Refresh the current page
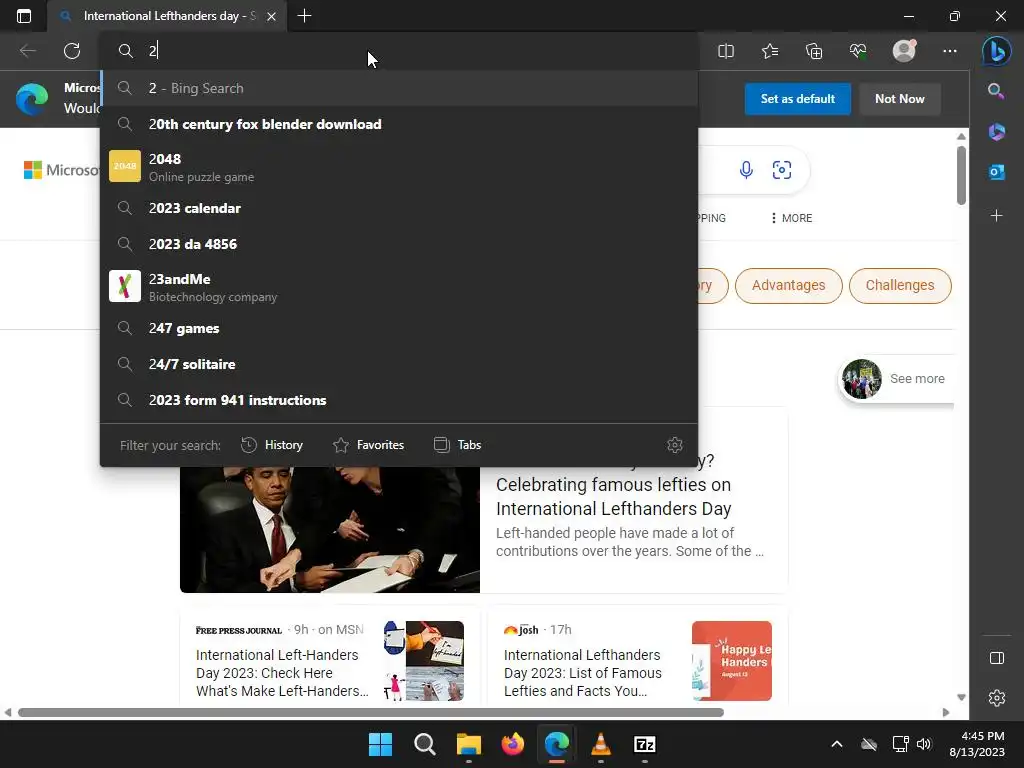1024x768 pixels. (x=72, y=51)
